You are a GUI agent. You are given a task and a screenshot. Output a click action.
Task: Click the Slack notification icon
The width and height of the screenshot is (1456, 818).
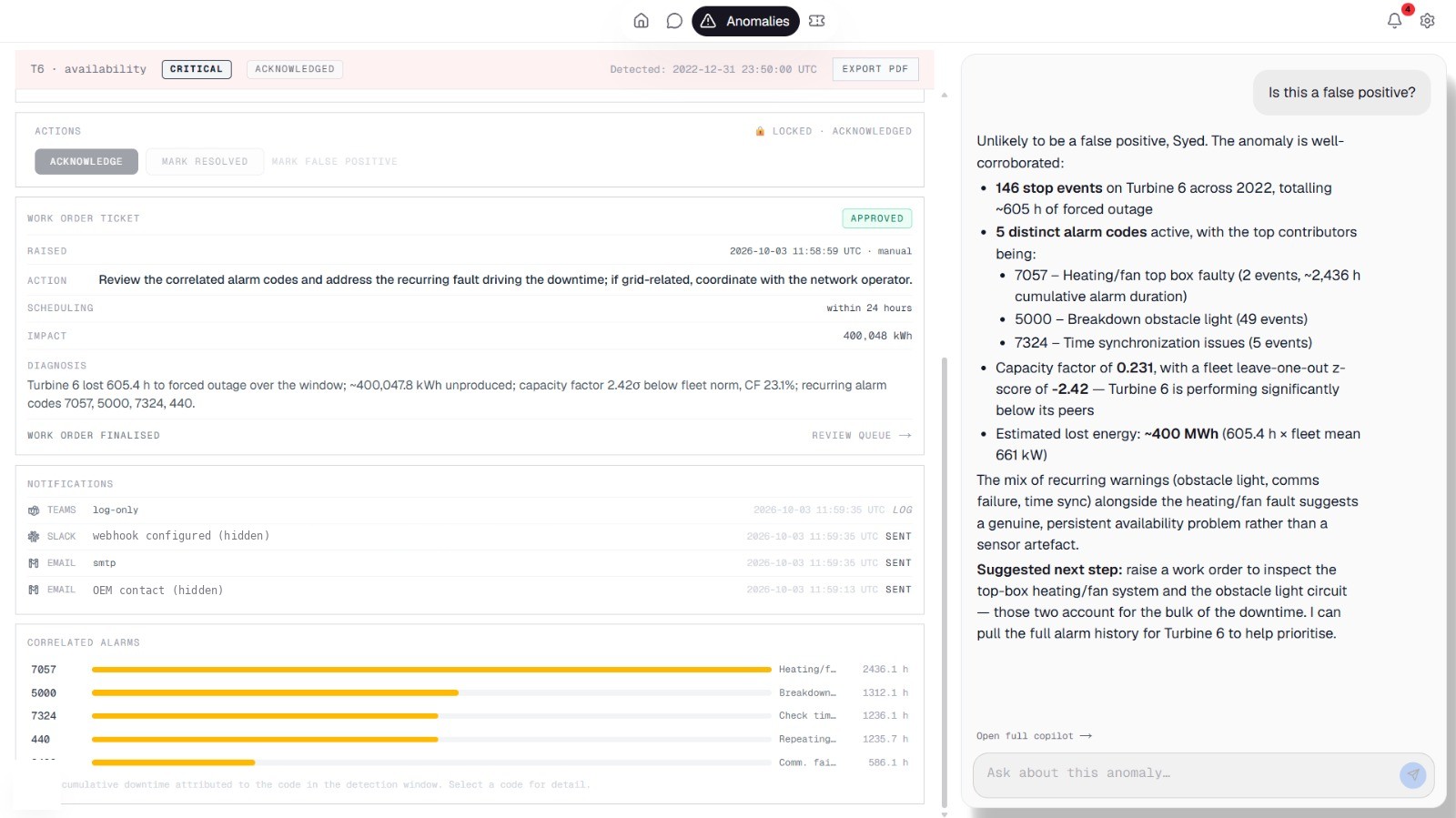click(x=34, y=537)
